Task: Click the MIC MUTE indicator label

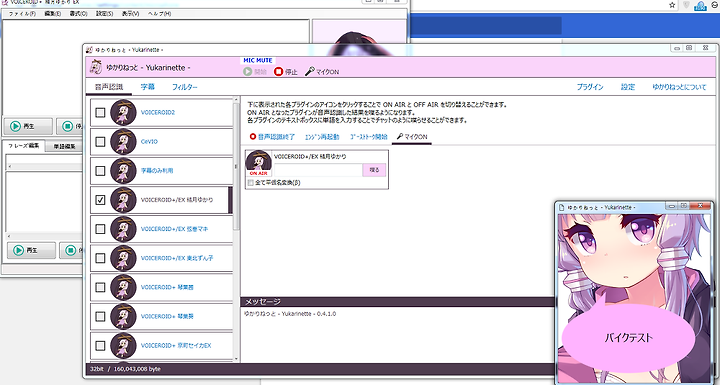Action: click(x=258, y=61)
